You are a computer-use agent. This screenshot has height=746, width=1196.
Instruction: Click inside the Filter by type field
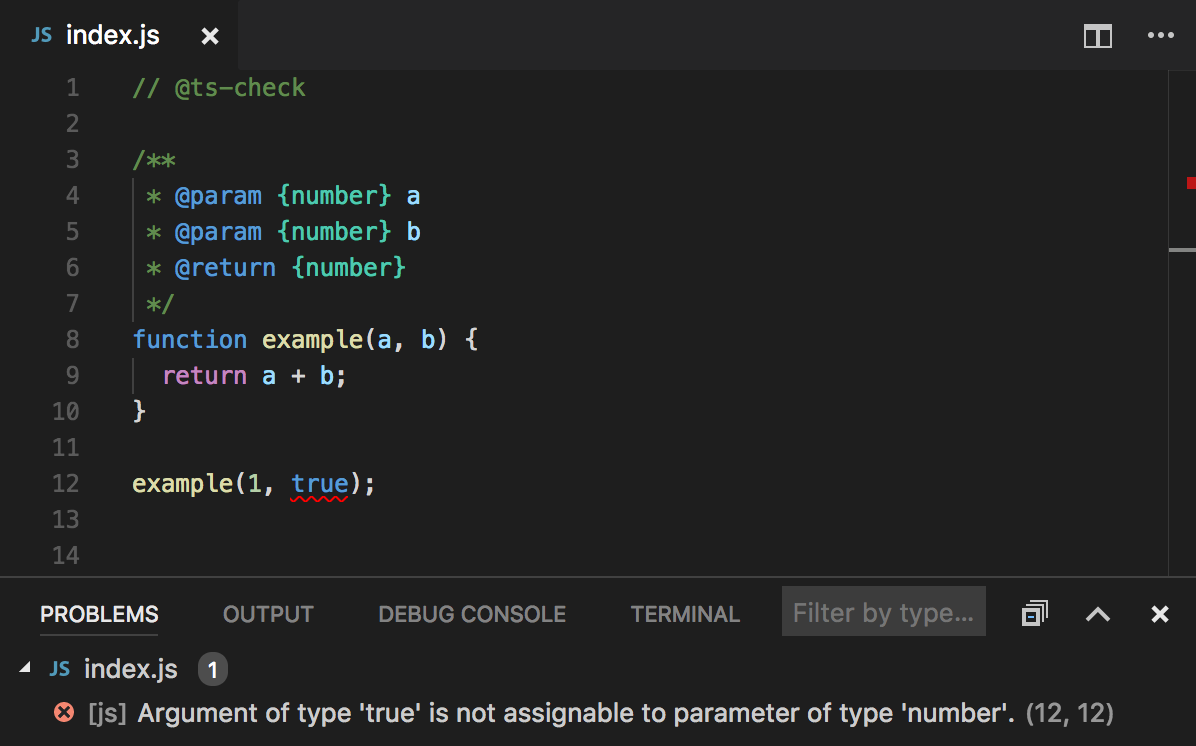883,611
